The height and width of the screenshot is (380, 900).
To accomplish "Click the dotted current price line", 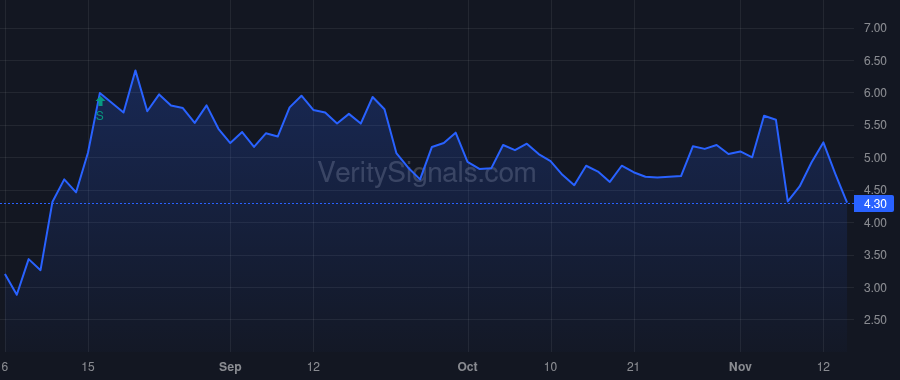I will click(x=427, y=204).
